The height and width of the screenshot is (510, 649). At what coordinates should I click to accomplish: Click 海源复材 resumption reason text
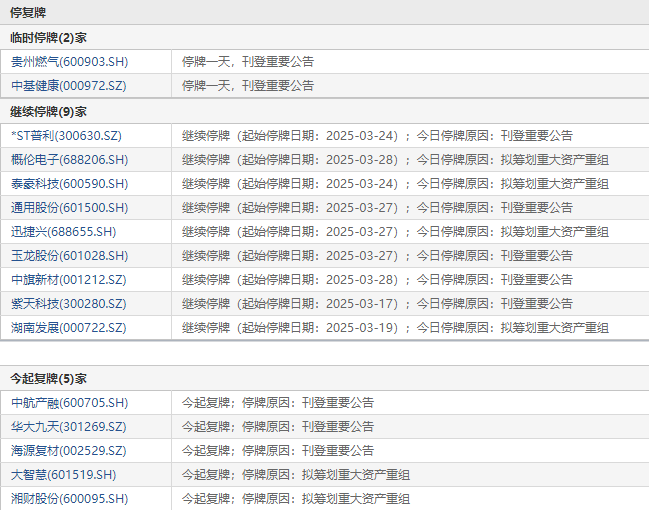278,451
